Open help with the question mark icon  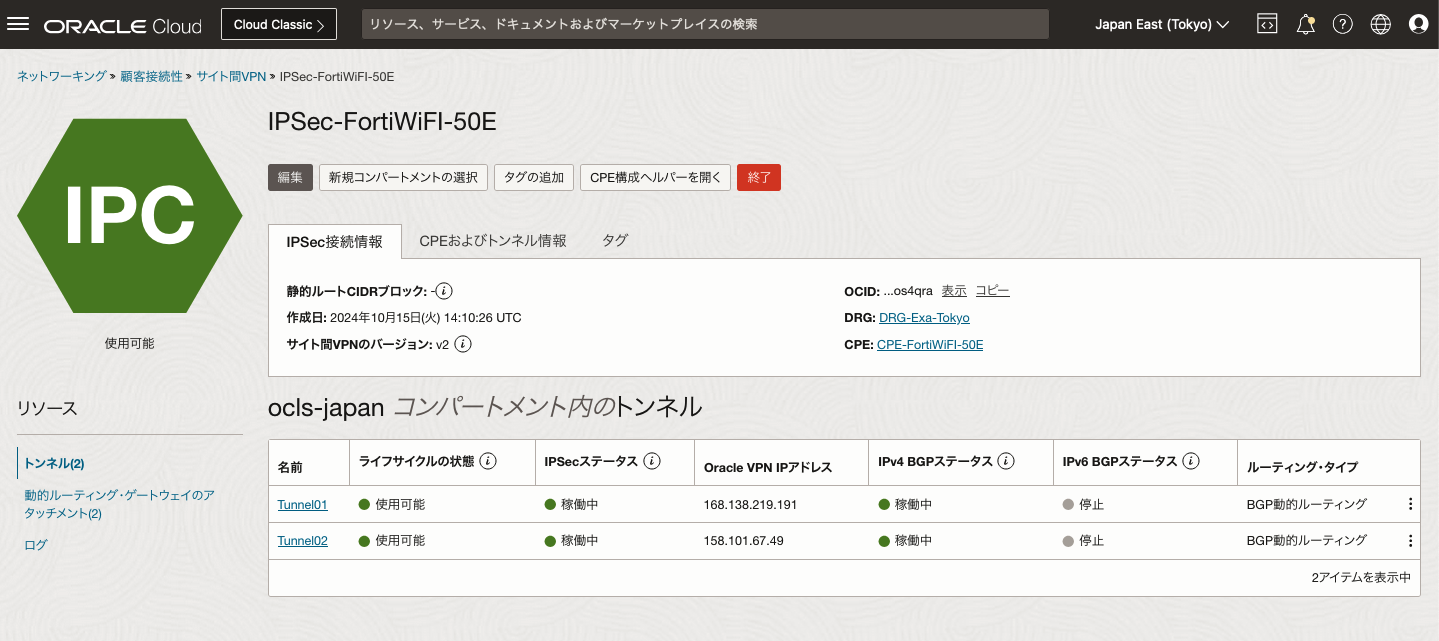click(x=1342, y=23)
